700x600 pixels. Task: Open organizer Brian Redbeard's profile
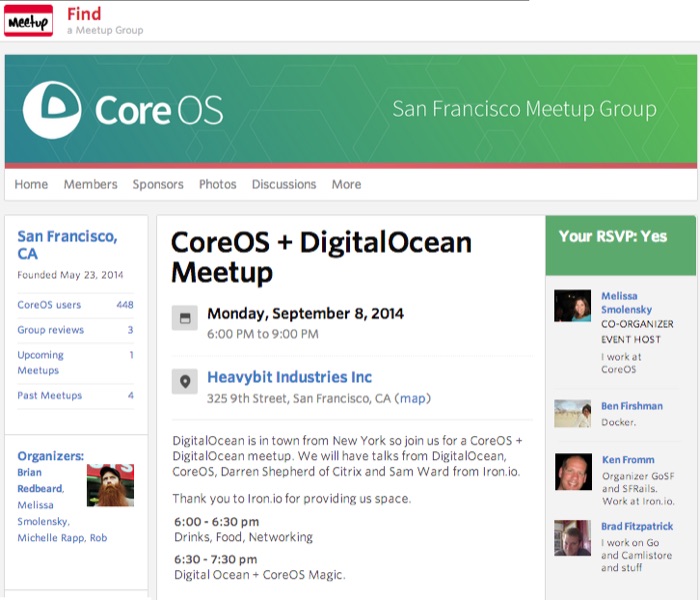click(40, 480)
